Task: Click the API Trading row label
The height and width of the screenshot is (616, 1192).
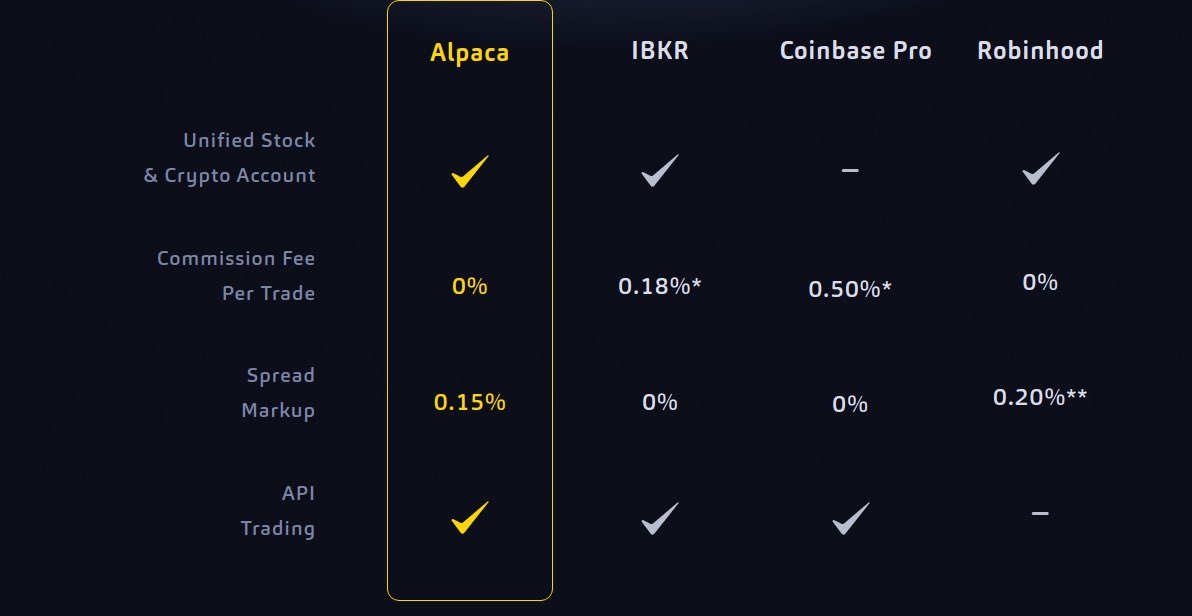Action: click(x=277, y=510)
